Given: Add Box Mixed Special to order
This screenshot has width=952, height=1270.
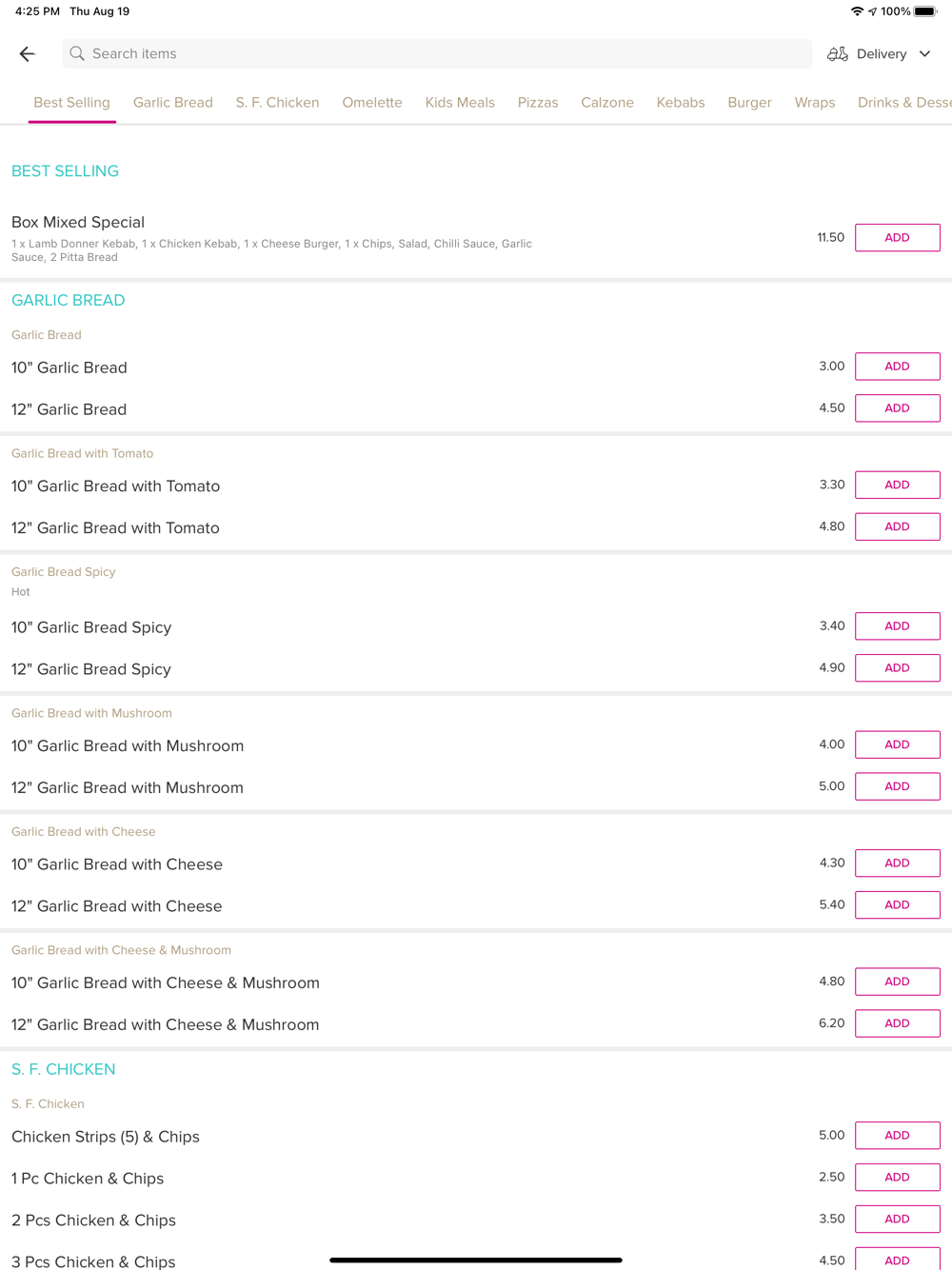Looking at the screenshot, I should (897, 238).
